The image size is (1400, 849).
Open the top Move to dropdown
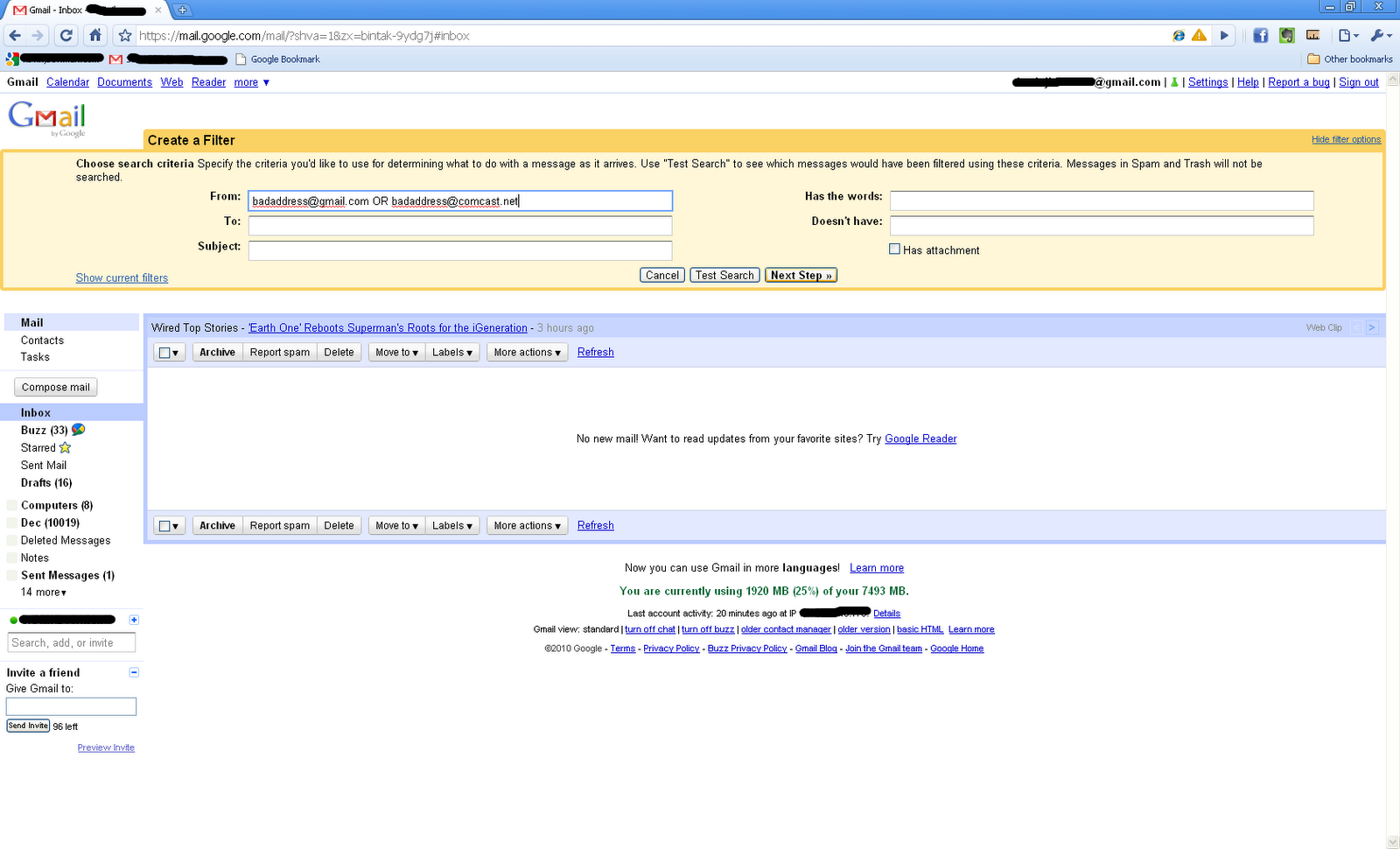pos(396,353)
